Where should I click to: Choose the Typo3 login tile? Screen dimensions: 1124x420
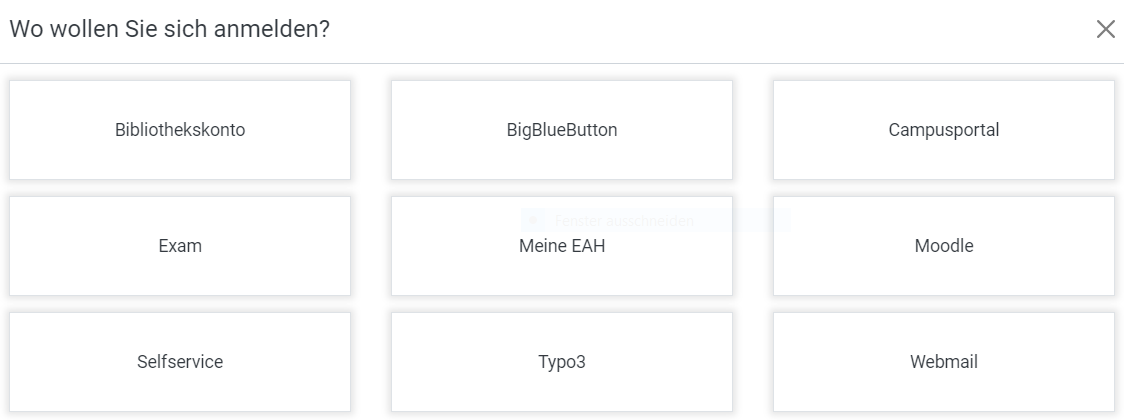562,362
